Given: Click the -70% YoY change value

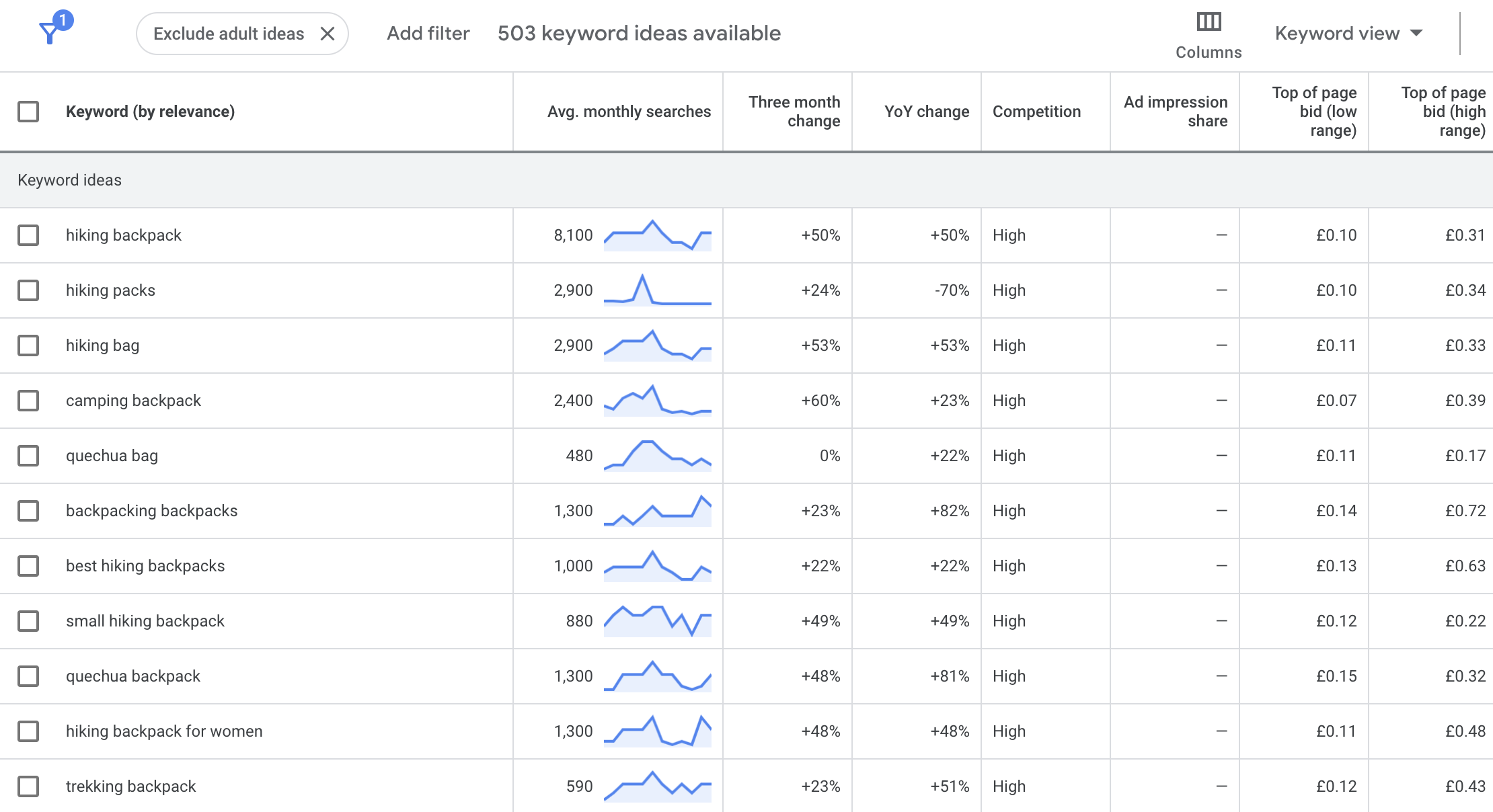Looking at the screenshot, I should pos(952,290).
